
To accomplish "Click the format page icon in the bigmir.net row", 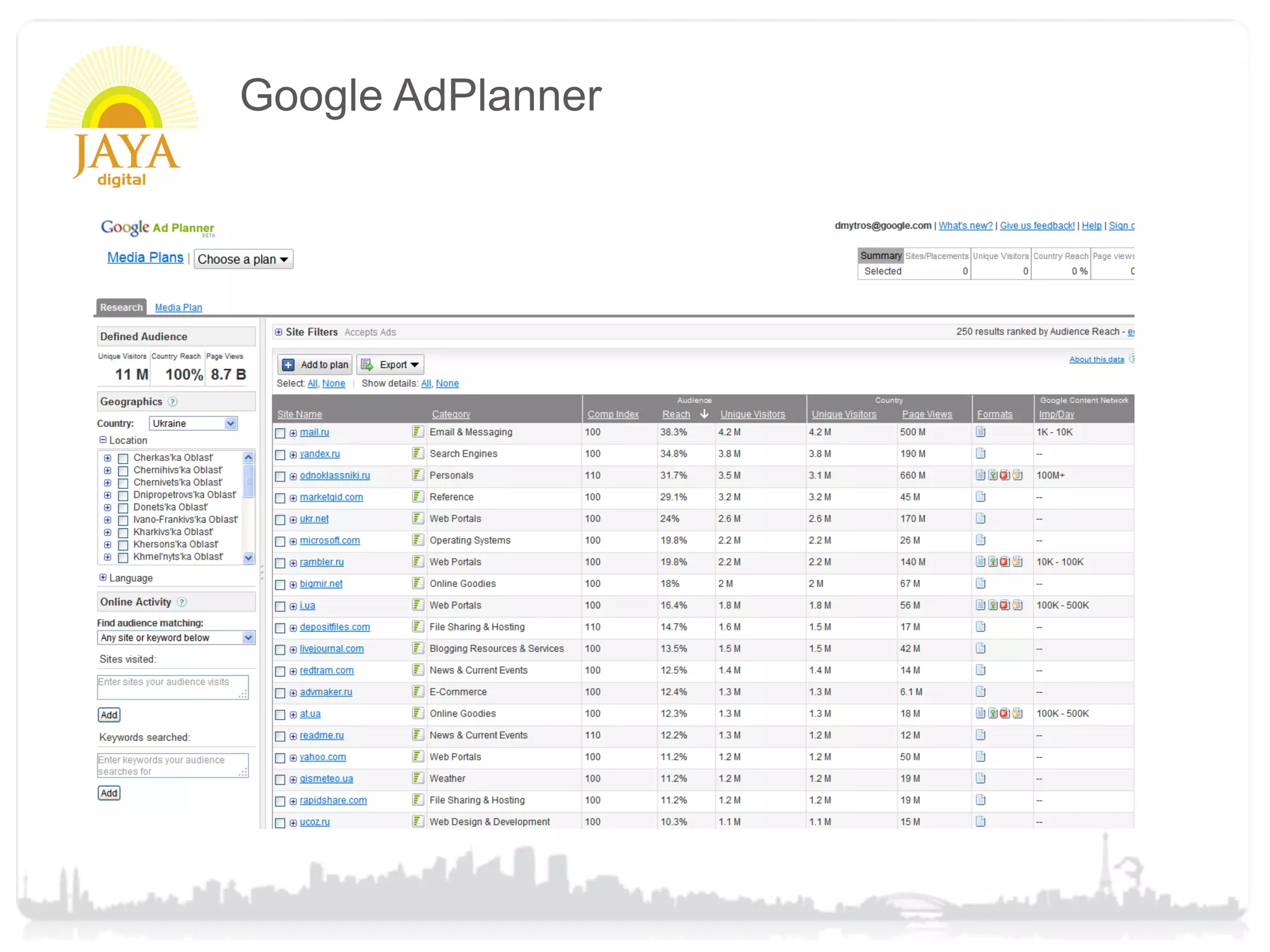I will [980, 583].
